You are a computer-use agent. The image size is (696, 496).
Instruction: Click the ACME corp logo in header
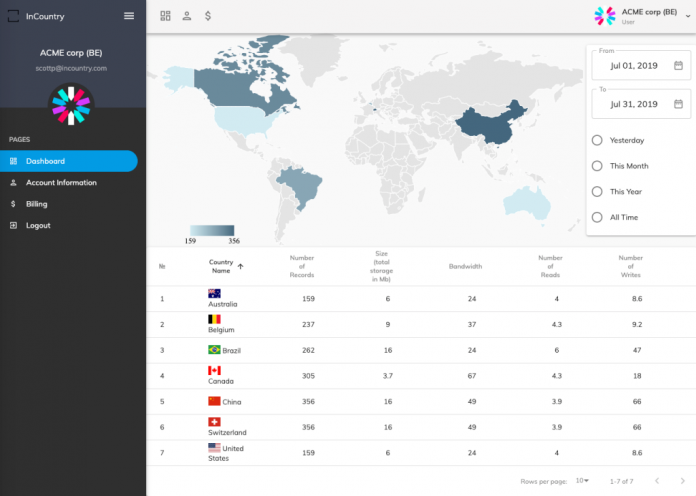point(605,16)
